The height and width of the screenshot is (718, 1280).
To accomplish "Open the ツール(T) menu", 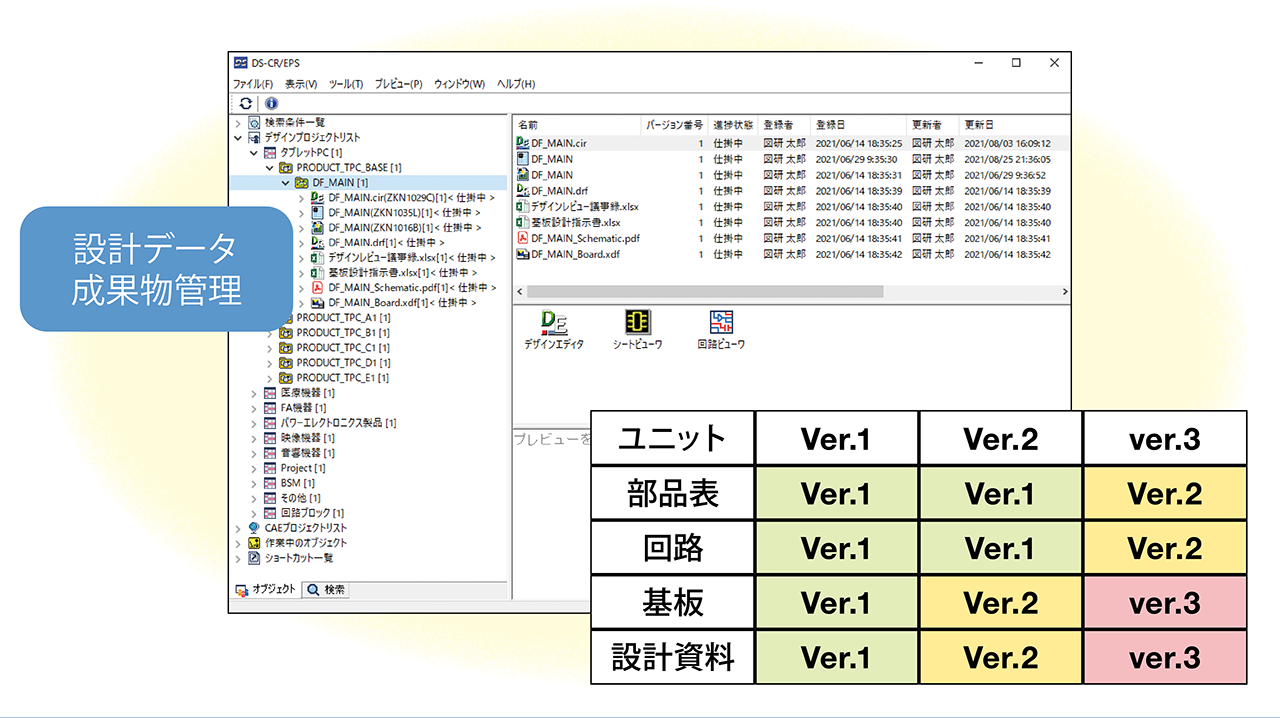I will 346,84.
